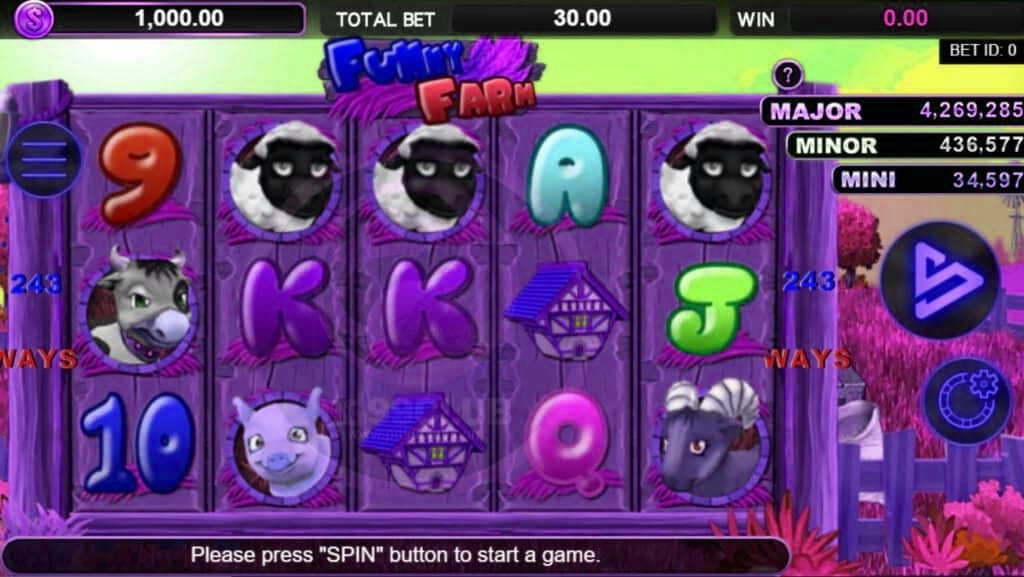Select the green J symbol
Viewport: 1024px width, 577px height.
[x=711, y=308]
